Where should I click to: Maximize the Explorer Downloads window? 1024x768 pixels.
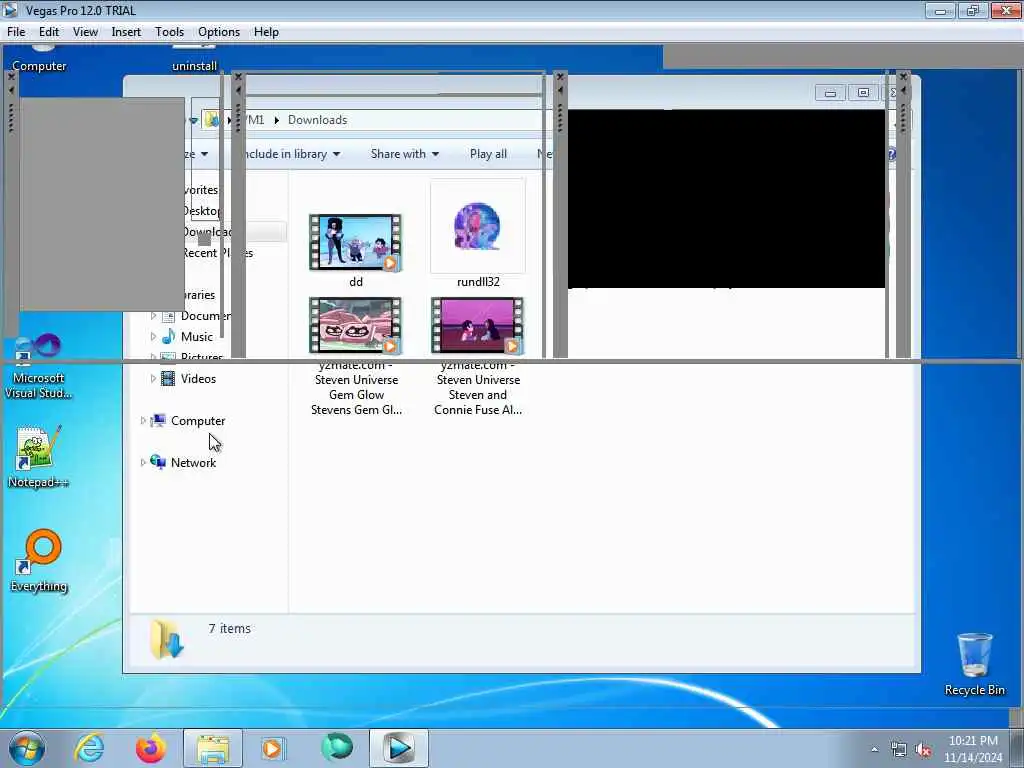(x=863, y=93)
